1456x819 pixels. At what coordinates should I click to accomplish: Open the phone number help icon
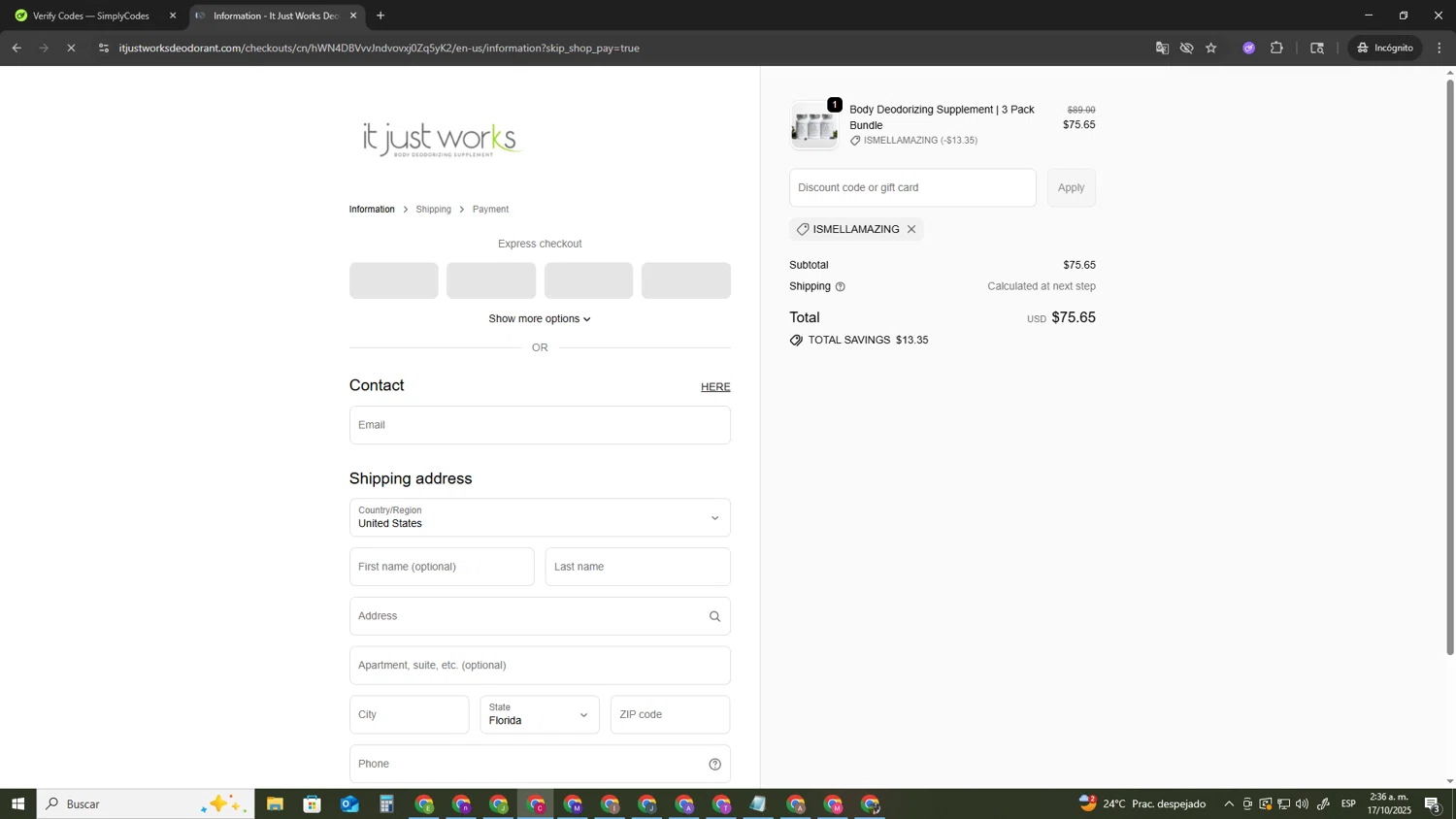tap(715, 765)
